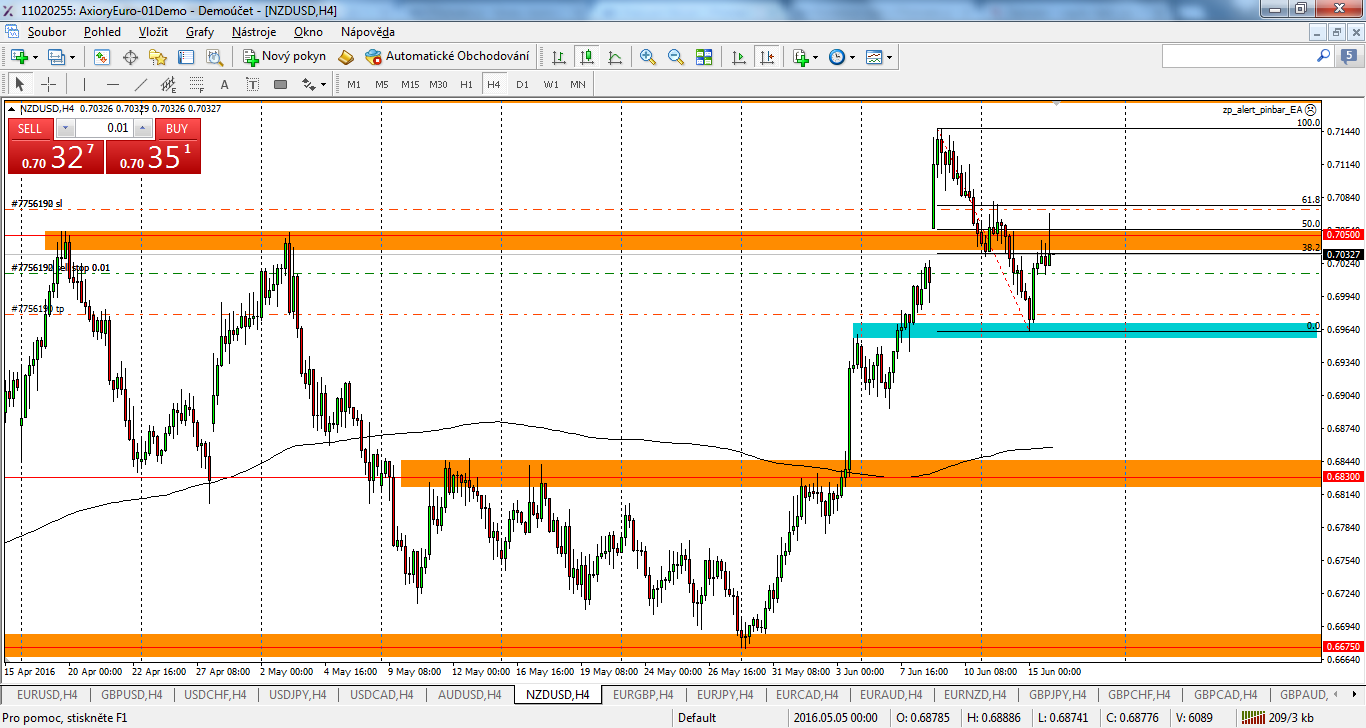
Task: Switch timeframe to H1
Action: coord(466,84)
